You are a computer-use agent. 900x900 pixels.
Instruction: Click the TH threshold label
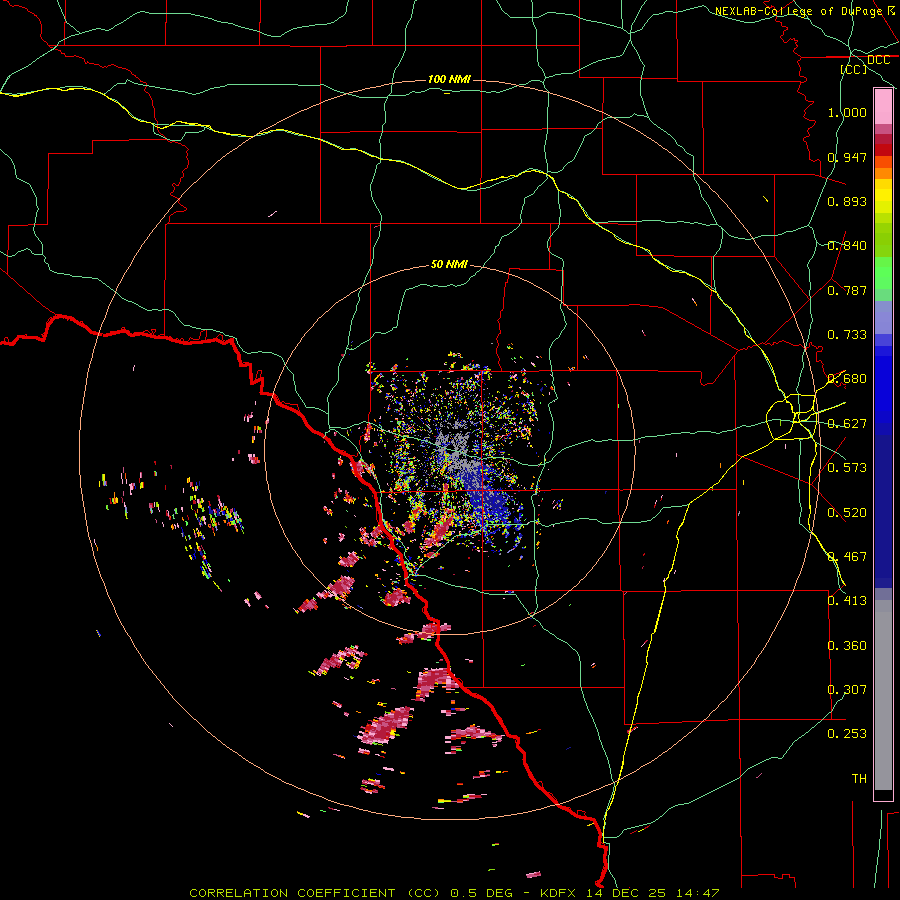859,779
